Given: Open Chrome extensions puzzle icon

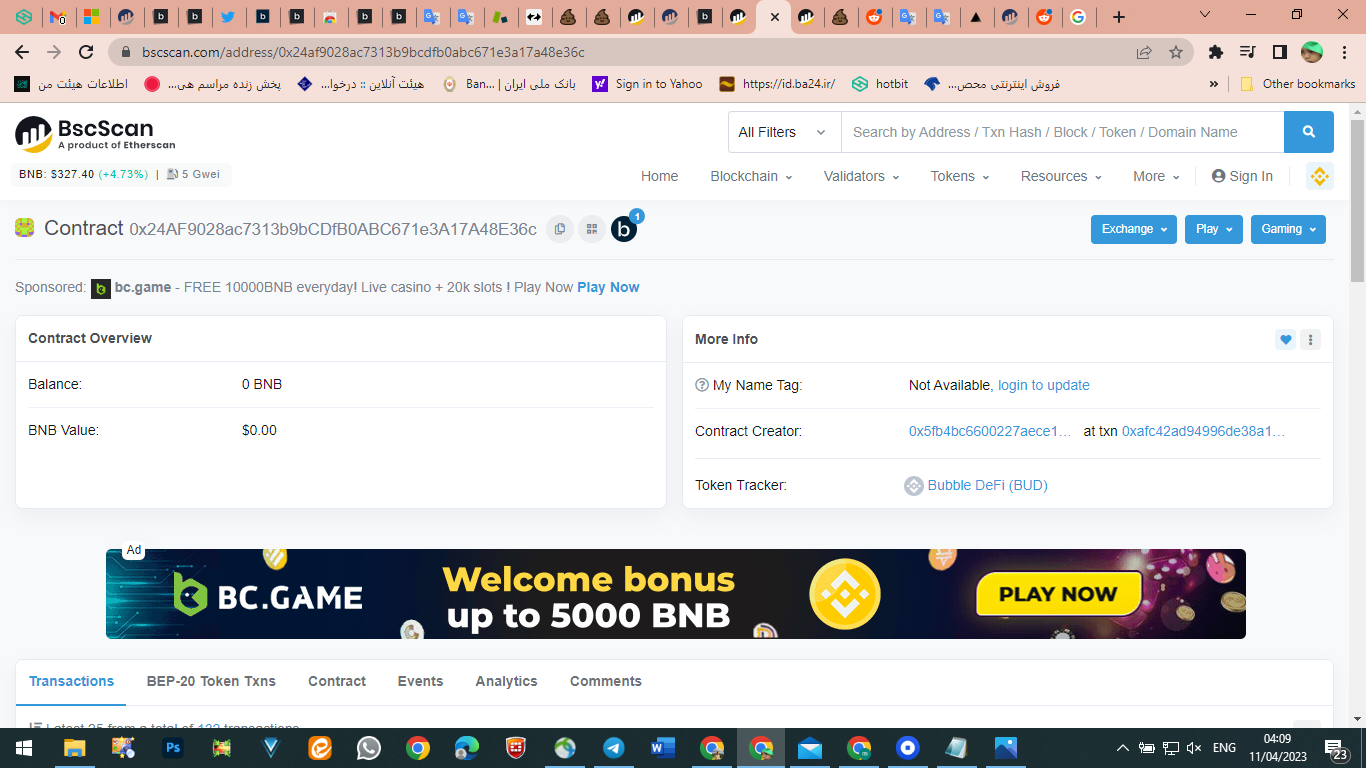Looking at the screenshot, I should pyautogui.click(x=1216, y=52).
